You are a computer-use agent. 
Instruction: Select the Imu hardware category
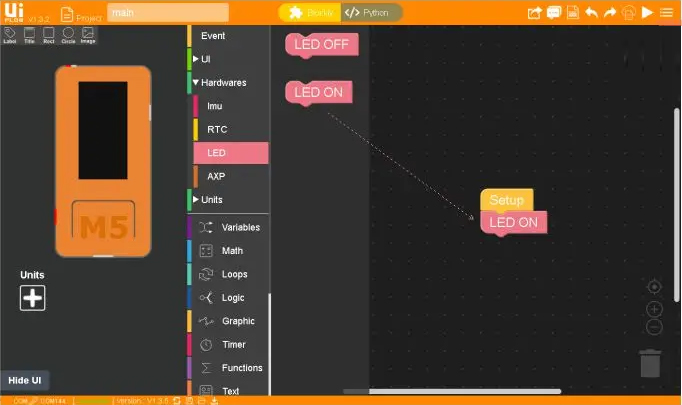[x=231, y=106]
